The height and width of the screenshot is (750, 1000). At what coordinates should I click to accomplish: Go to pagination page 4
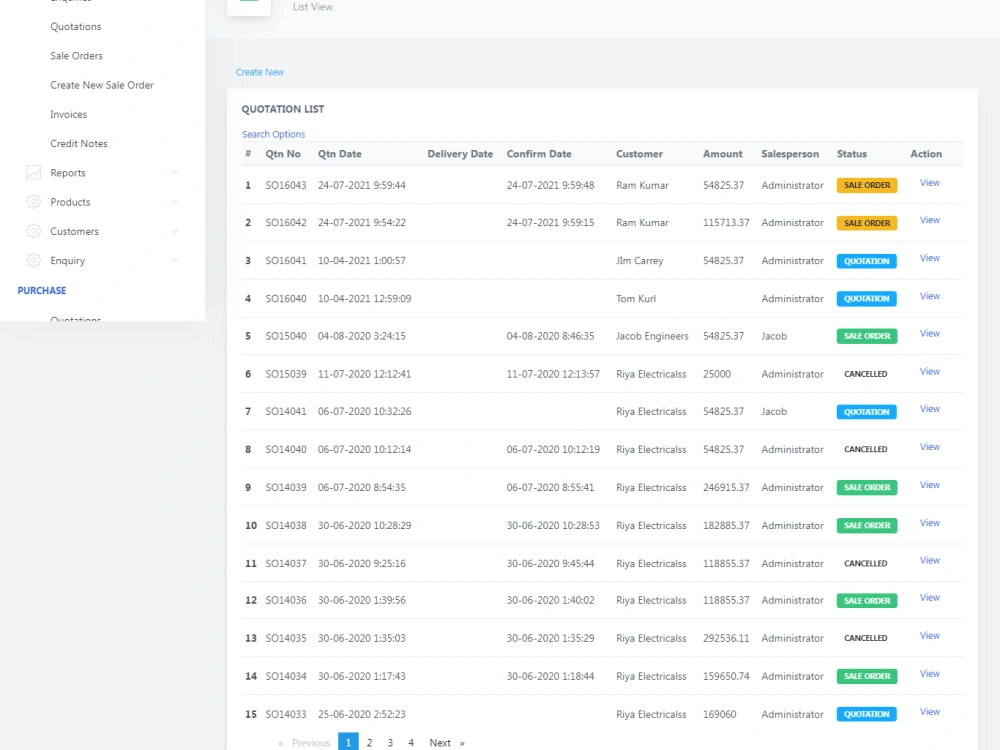click(411, 743)
